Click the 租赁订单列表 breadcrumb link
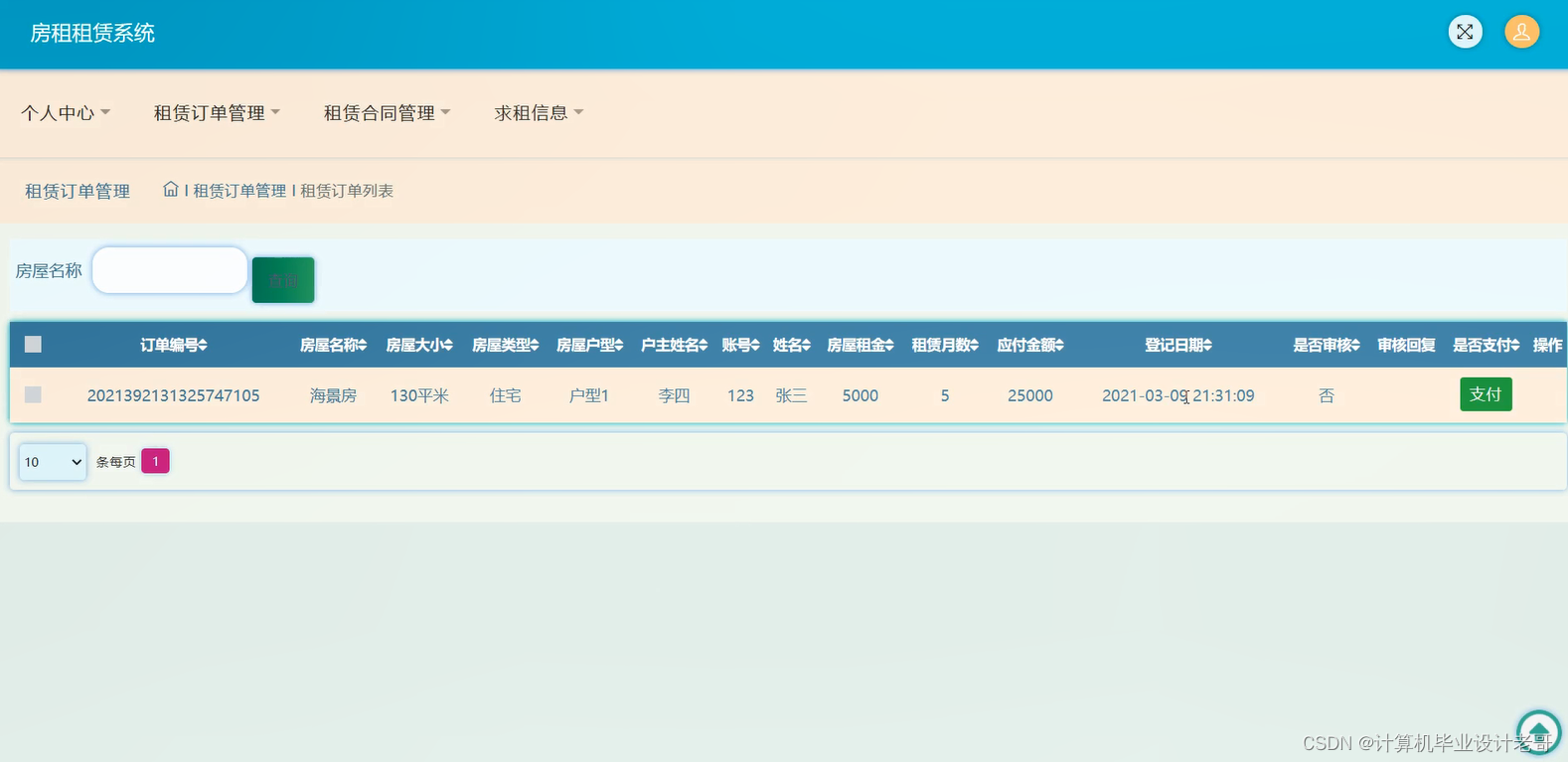Image resolution: width=1568 pixels, height=762 pixels. pos(347,191)
